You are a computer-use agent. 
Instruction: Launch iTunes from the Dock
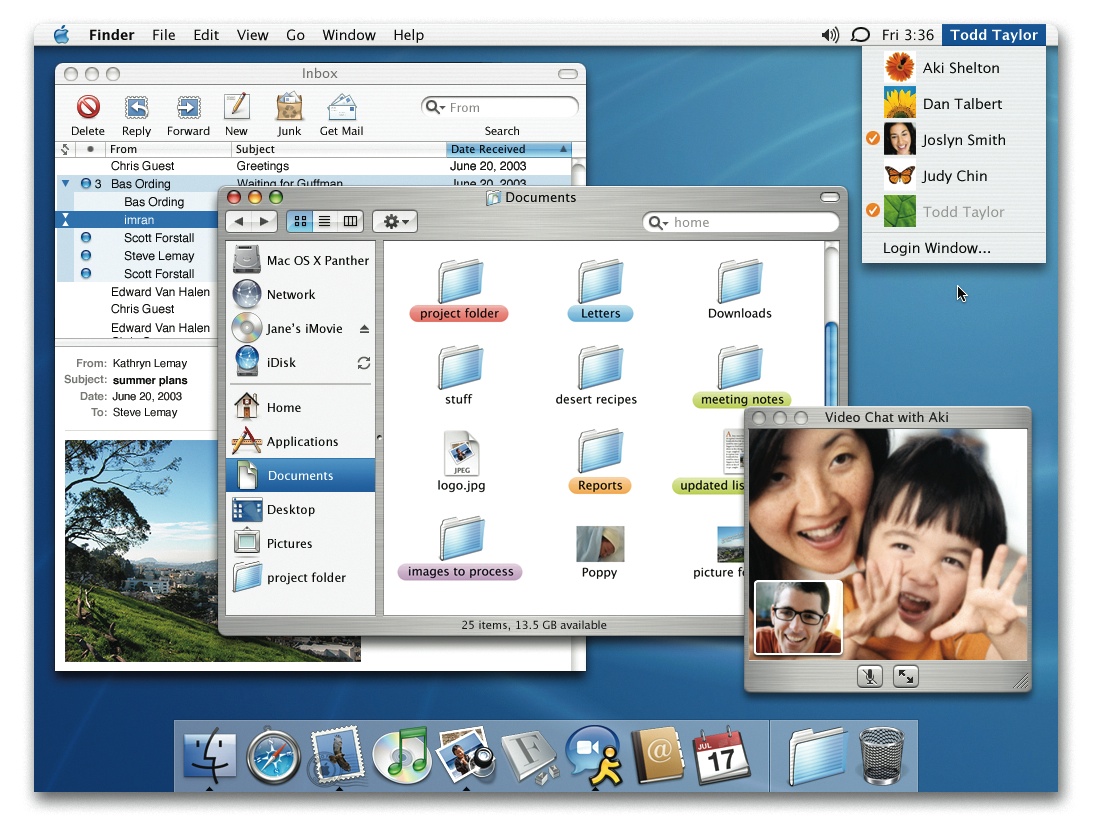(402, 755)
